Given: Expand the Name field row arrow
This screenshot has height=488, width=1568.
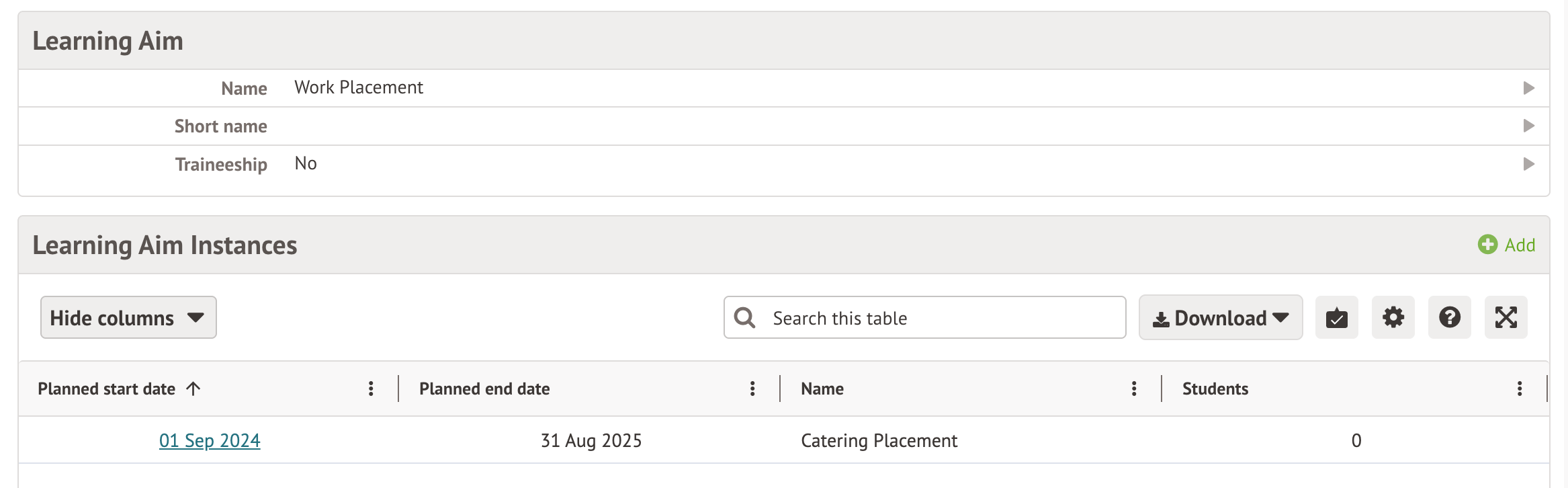Looking at the screenshot, I should point(1528,88).
